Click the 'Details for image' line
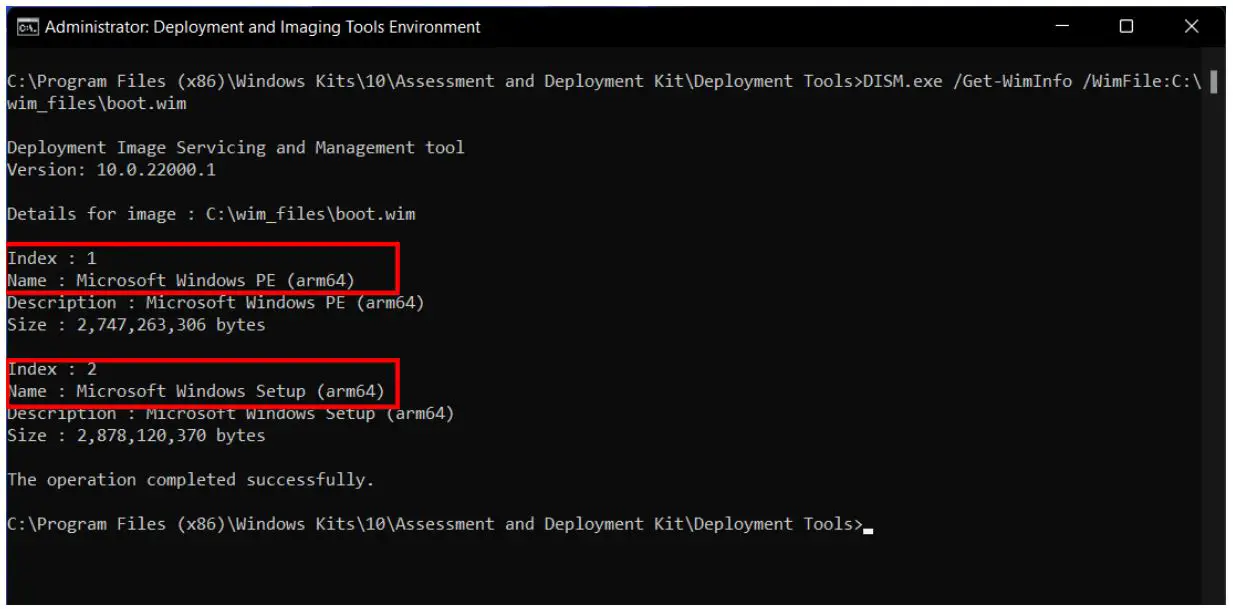 point(211,214)
